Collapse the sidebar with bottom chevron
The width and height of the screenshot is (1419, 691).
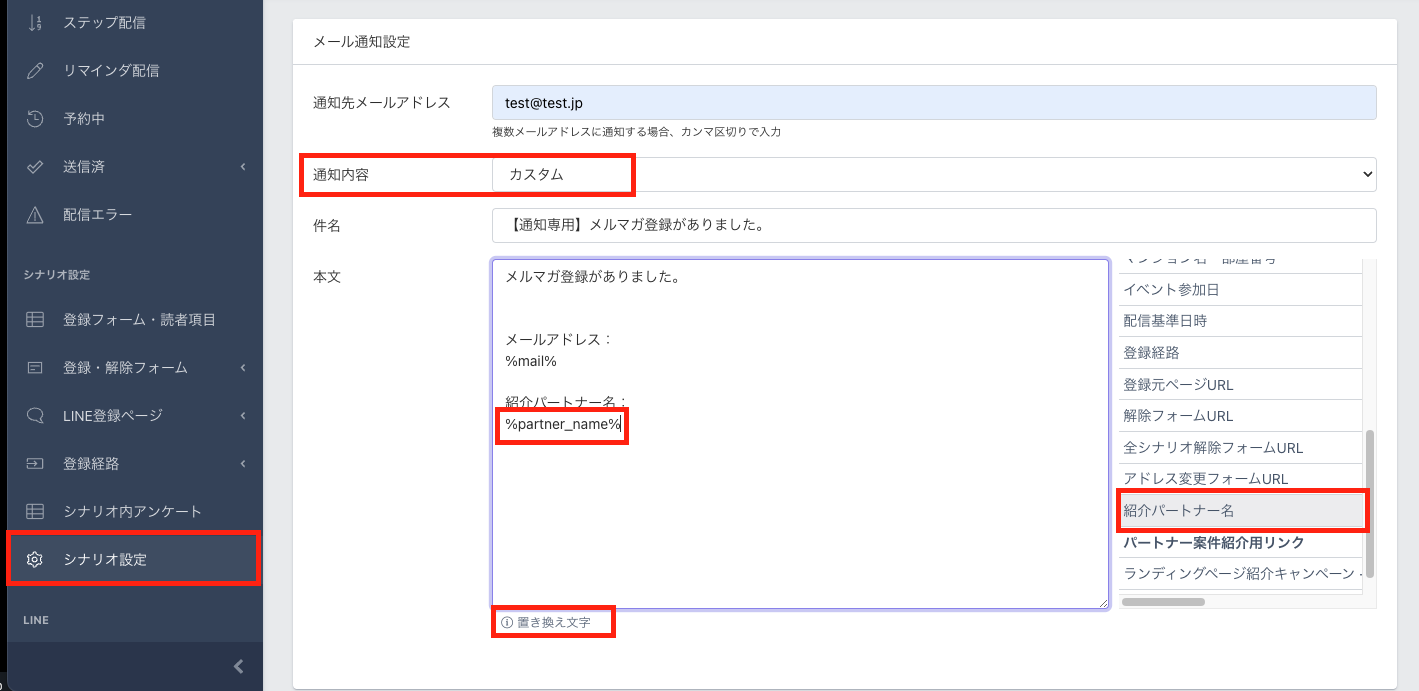click(x=238, y=666)
